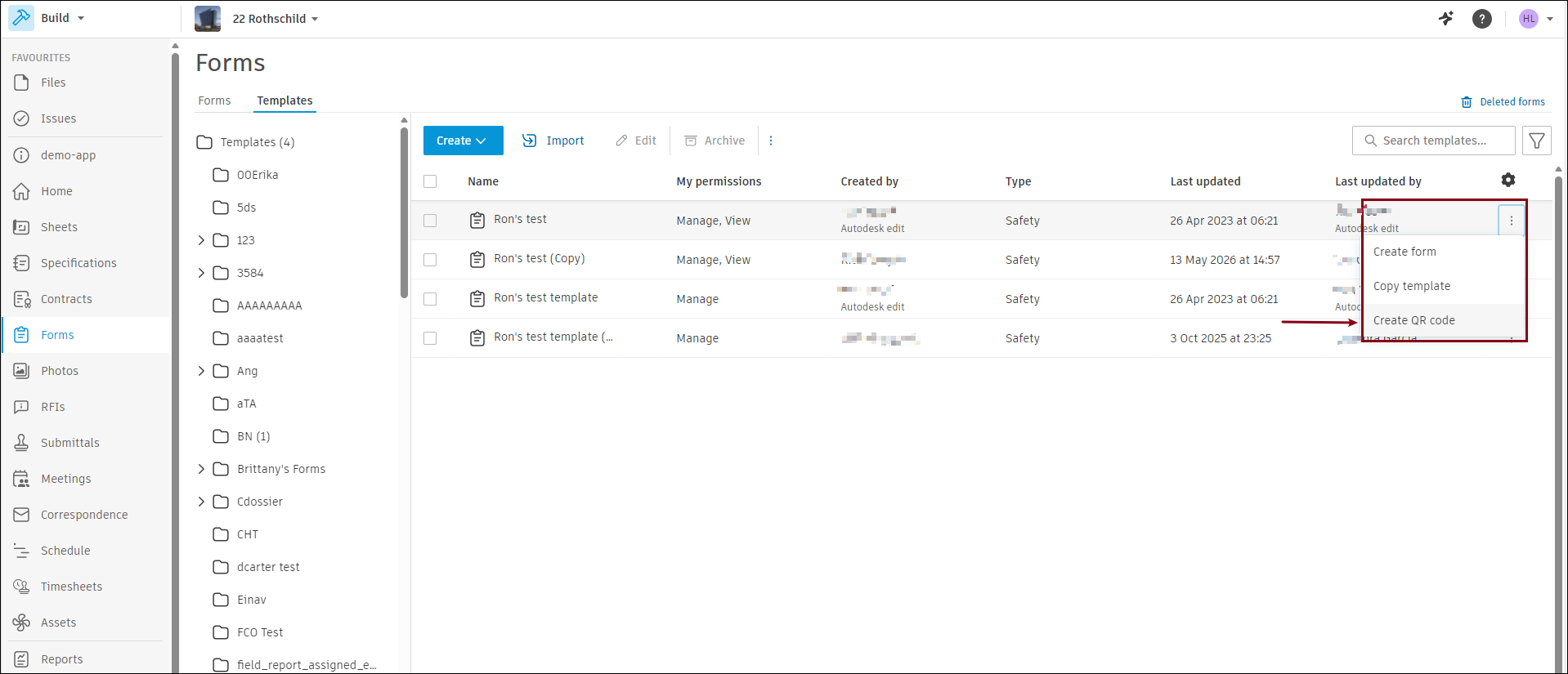Toggle the select-all checkbox in table header
The width and height of the screenshot is (1568, 674).
click(x=430, y=181)
